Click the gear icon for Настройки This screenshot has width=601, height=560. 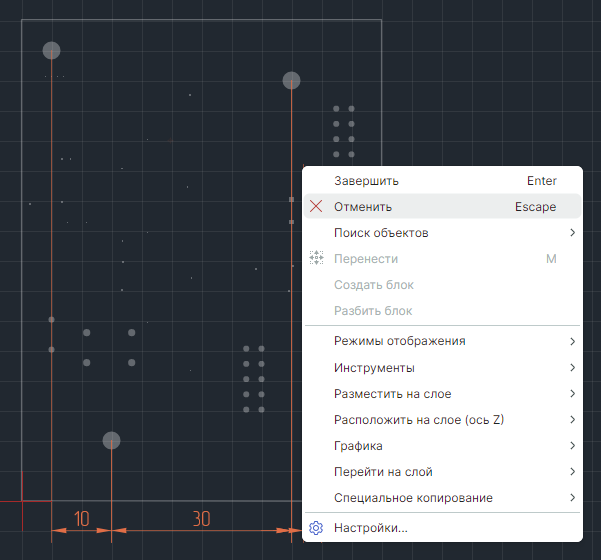tap(316, 528)
